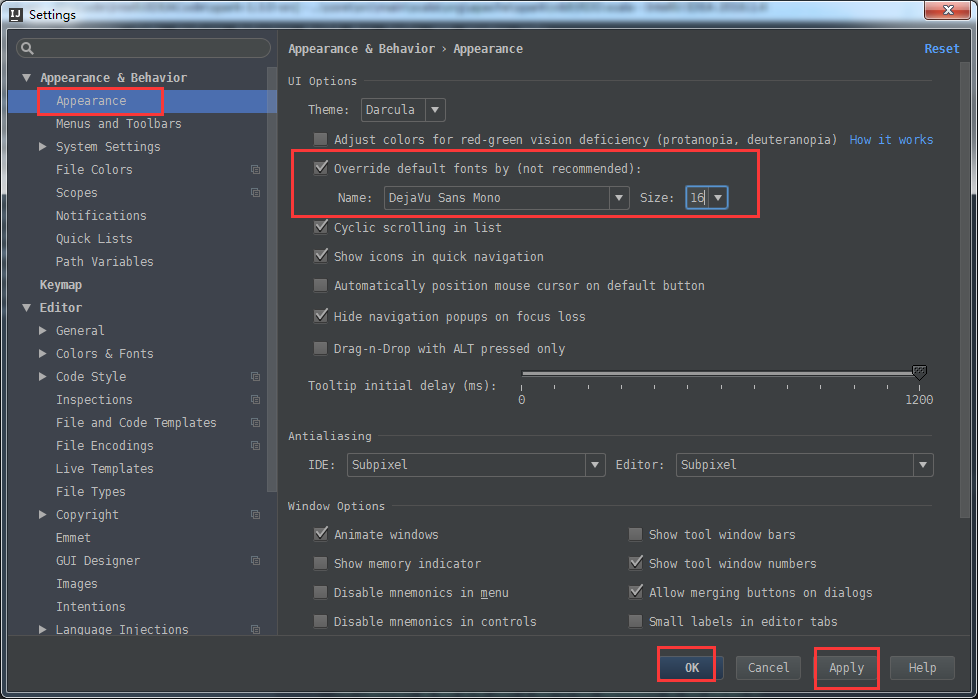978x699 pixels.
Task: Open the Keymap settings page
Action: pyautogui.click(x=61, y=285)
